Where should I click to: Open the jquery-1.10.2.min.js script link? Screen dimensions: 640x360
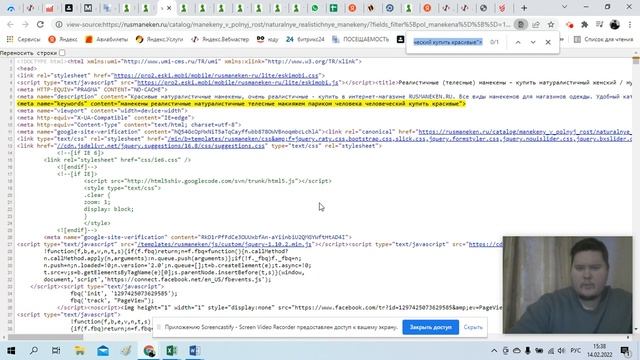click(x=224, y=244)
